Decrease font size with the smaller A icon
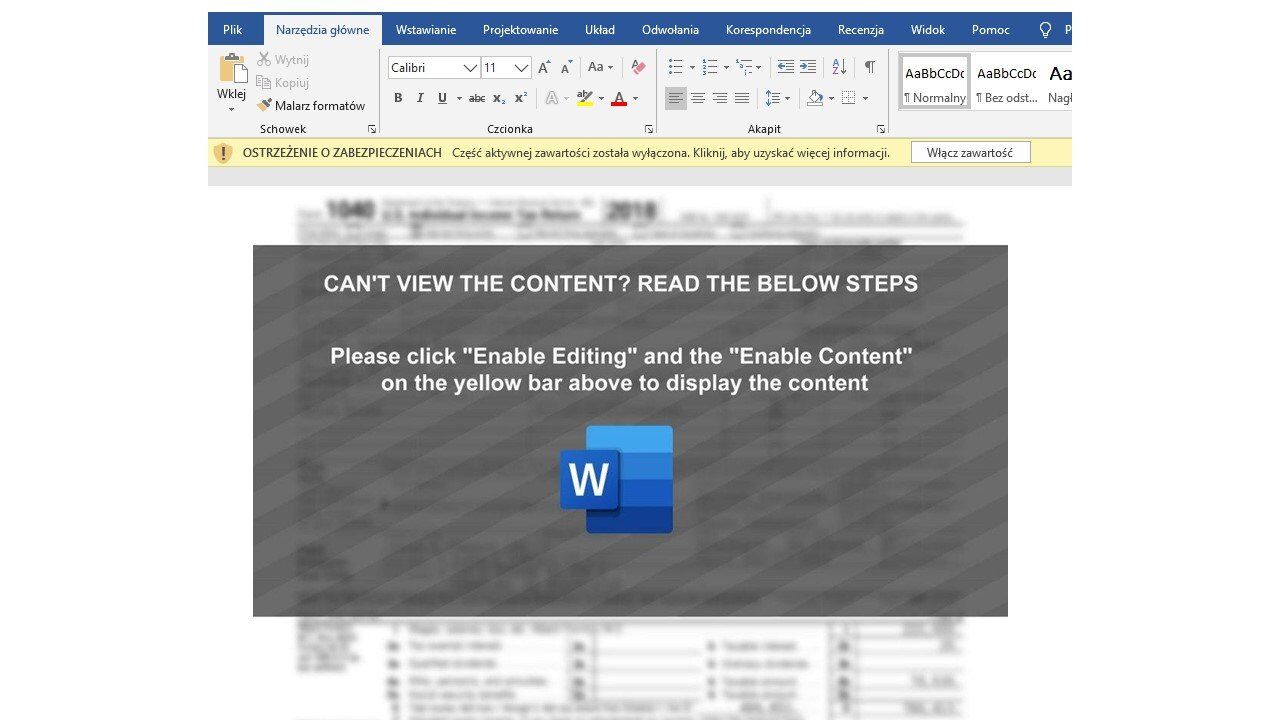Image resolution: width=1280 pixels, height=720 pixels. pyautogui.click(x=567, y=68)
